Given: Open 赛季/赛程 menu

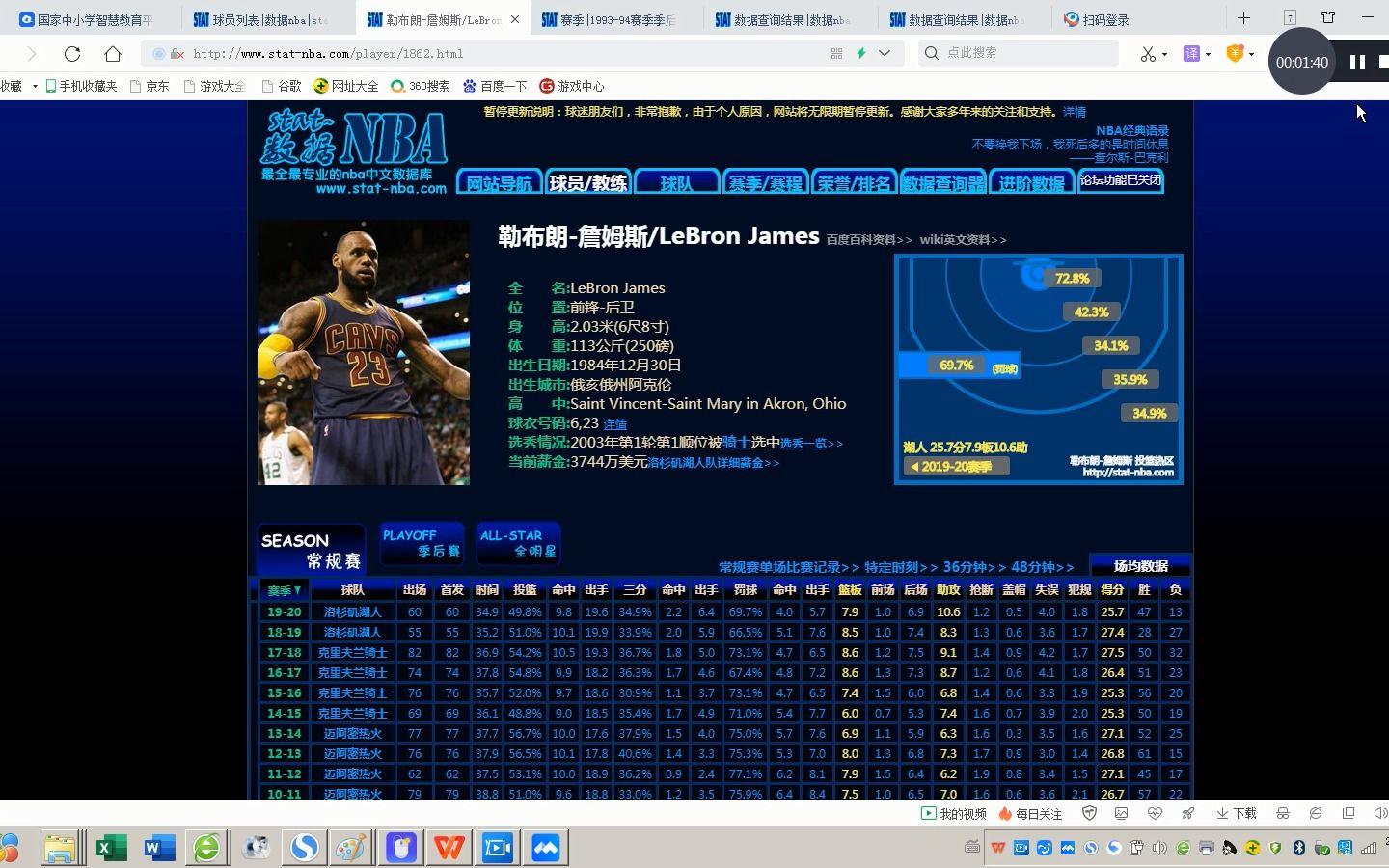Looking at the screenshot, I should (766, 182).
